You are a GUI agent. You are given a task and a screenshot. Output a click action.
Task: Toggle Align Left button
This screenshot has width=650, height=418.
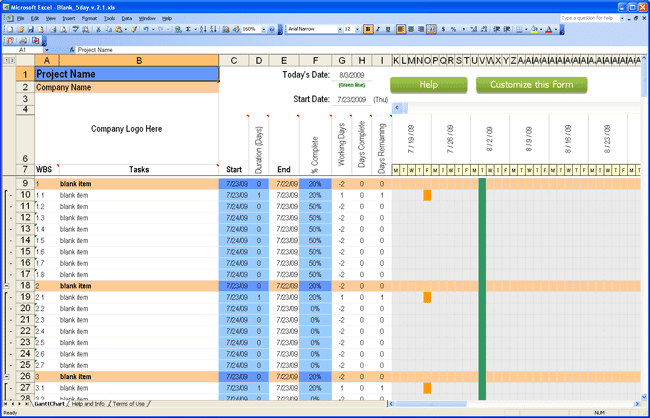click(x=400, y=29)
